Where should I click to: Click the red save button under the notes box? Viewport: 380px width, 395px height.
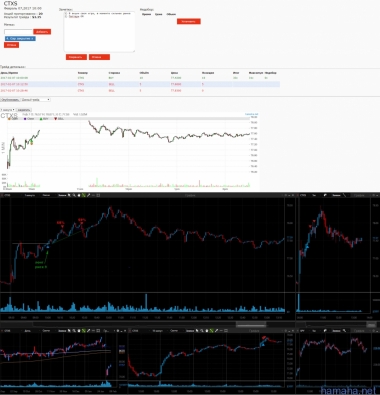[76, 57]
